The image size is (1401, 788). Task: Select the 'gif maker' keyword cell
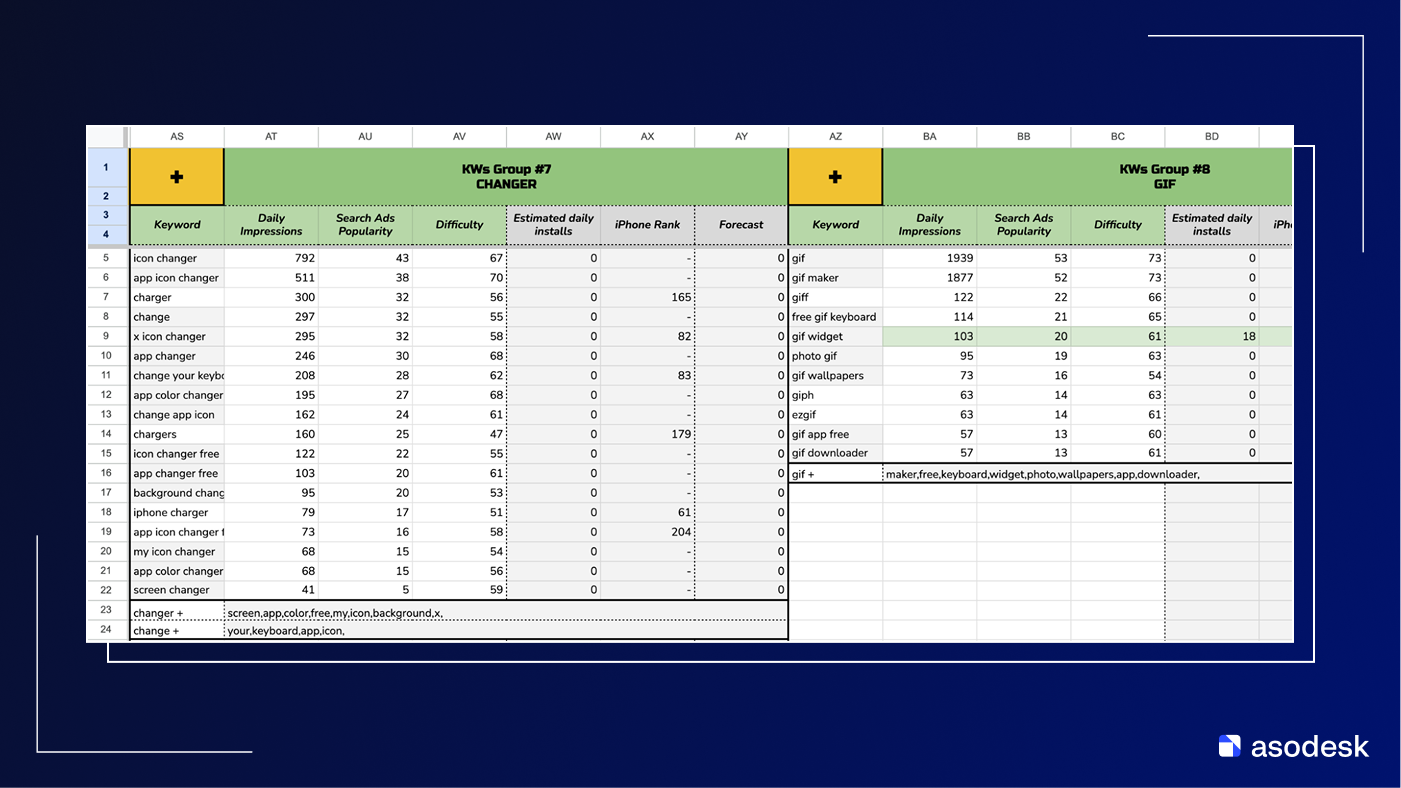click(835, 278)
